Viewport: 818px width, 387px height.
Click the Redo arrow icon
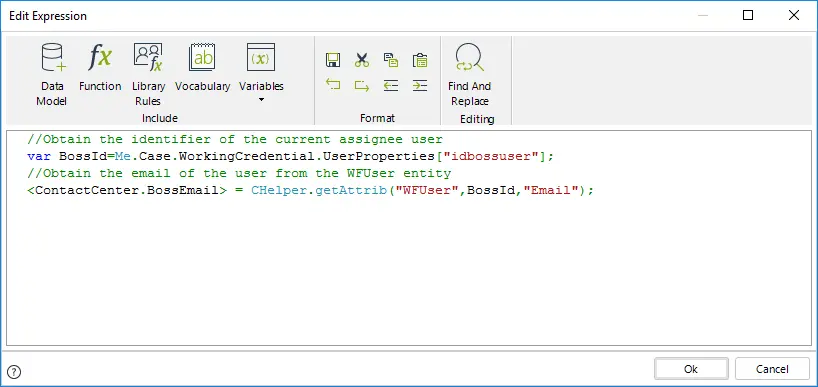point(362,85)
